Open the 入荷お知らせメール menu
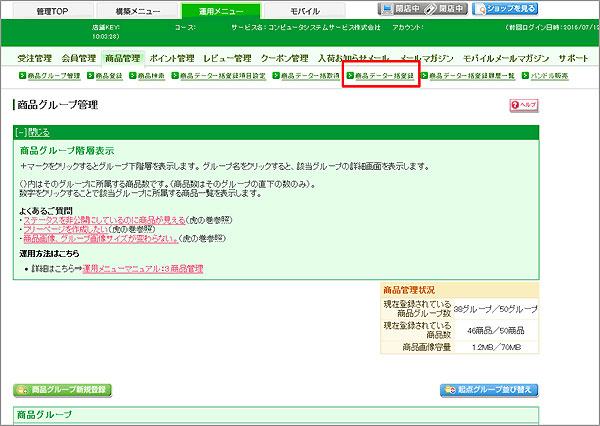 point(354,59)
